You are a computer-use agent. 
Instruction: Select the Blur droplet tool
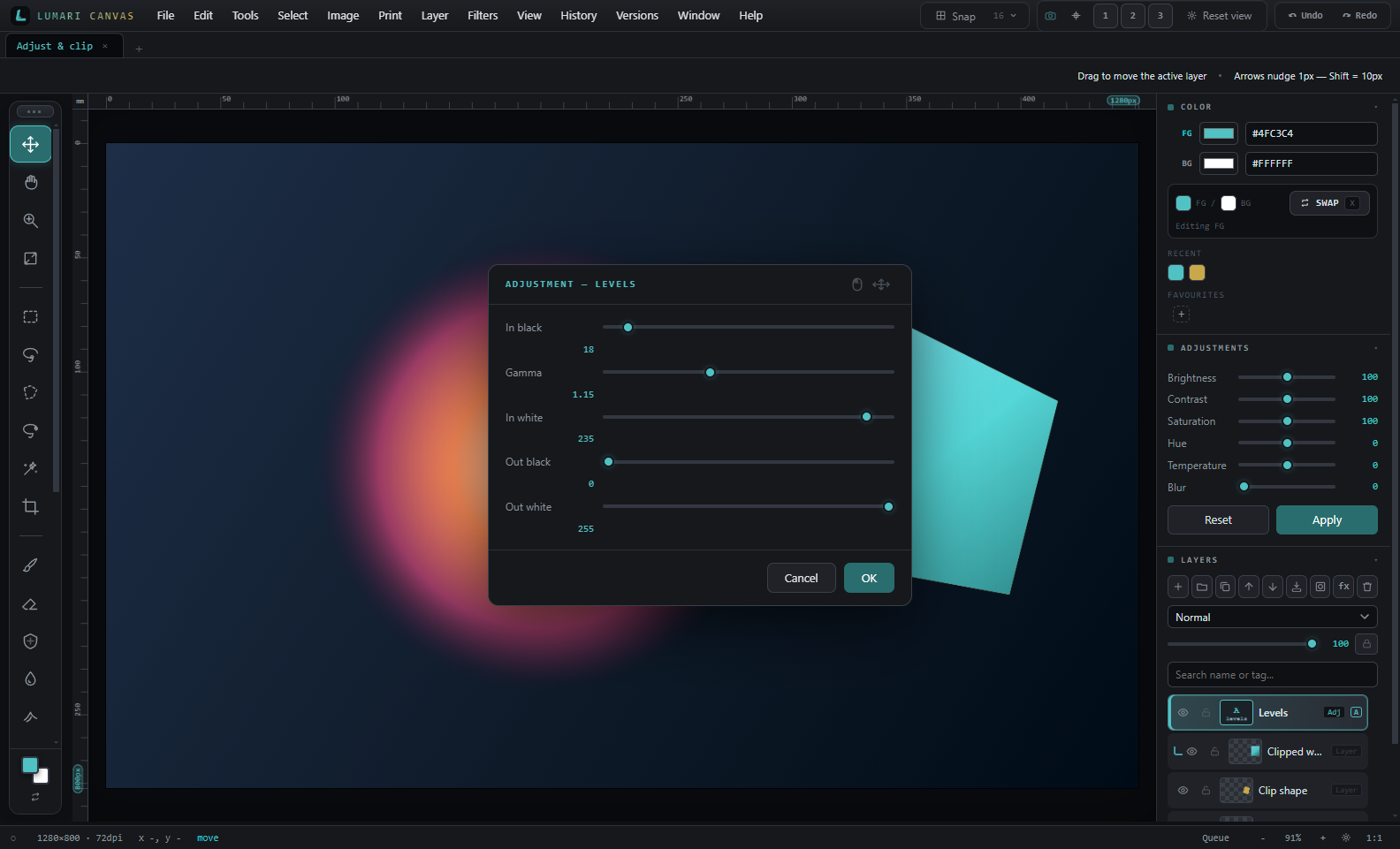click(x=31, y=678)
